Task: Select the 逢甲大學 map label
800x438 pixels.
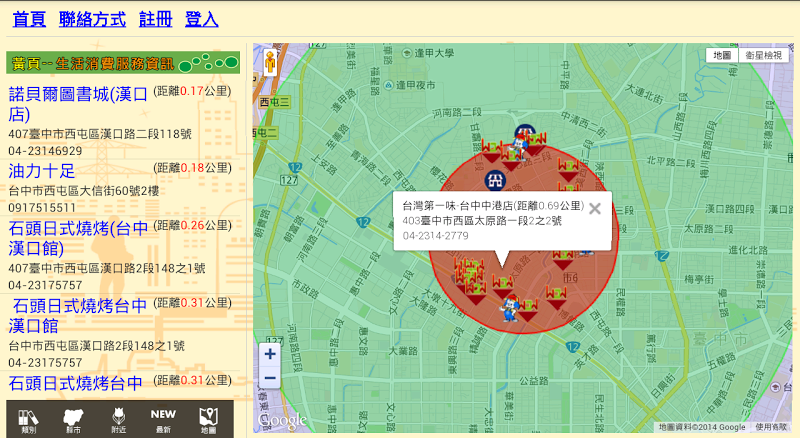Action: pyautogui.click(x=434, y=53)
